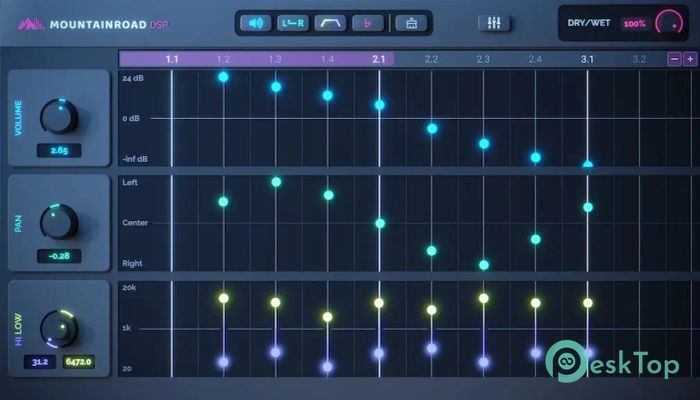Click the plus button to add steps

[690, 59]
